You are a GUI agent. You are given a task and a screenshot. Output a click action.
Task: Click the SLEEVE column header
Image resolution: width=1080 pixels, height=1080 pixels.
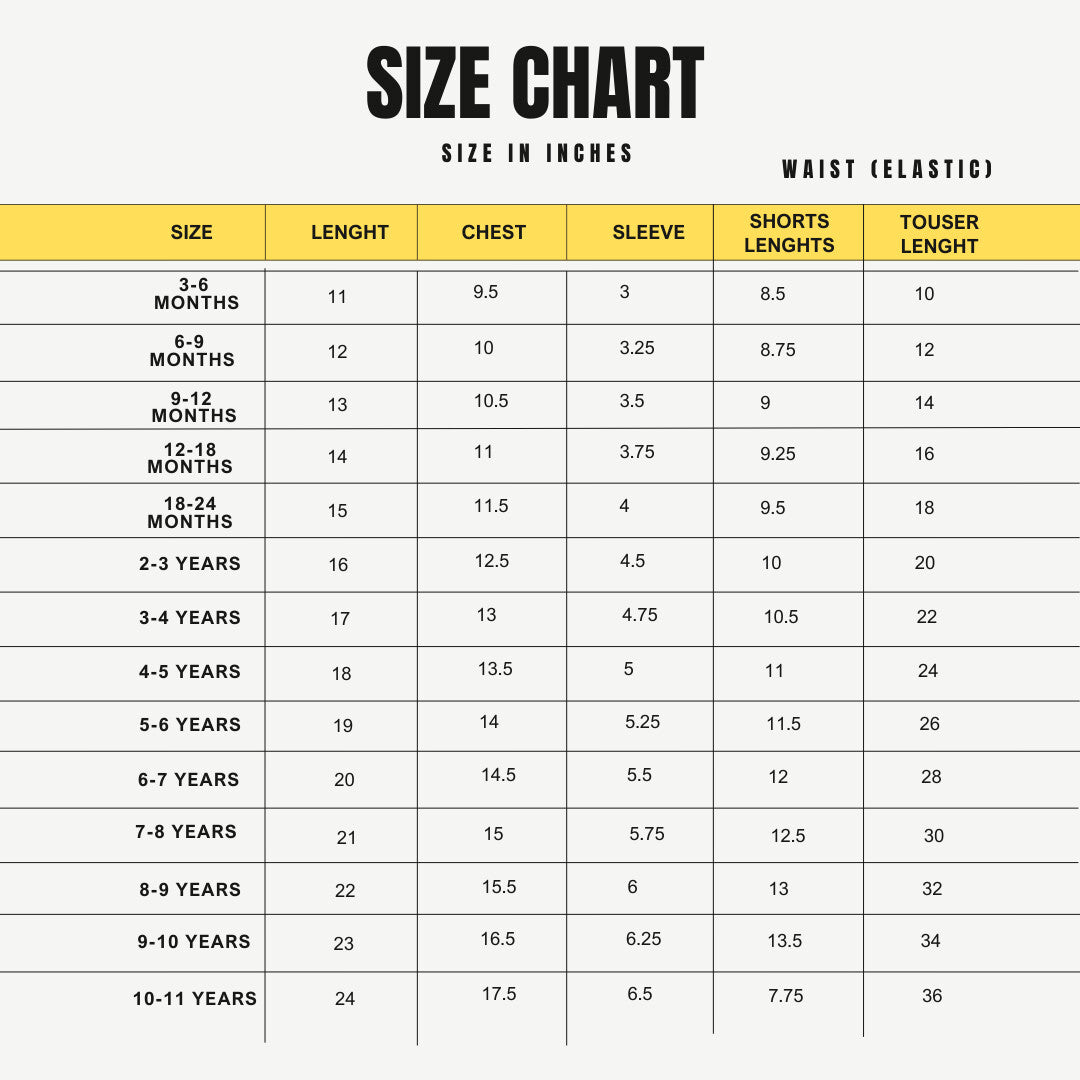point(648,233)
